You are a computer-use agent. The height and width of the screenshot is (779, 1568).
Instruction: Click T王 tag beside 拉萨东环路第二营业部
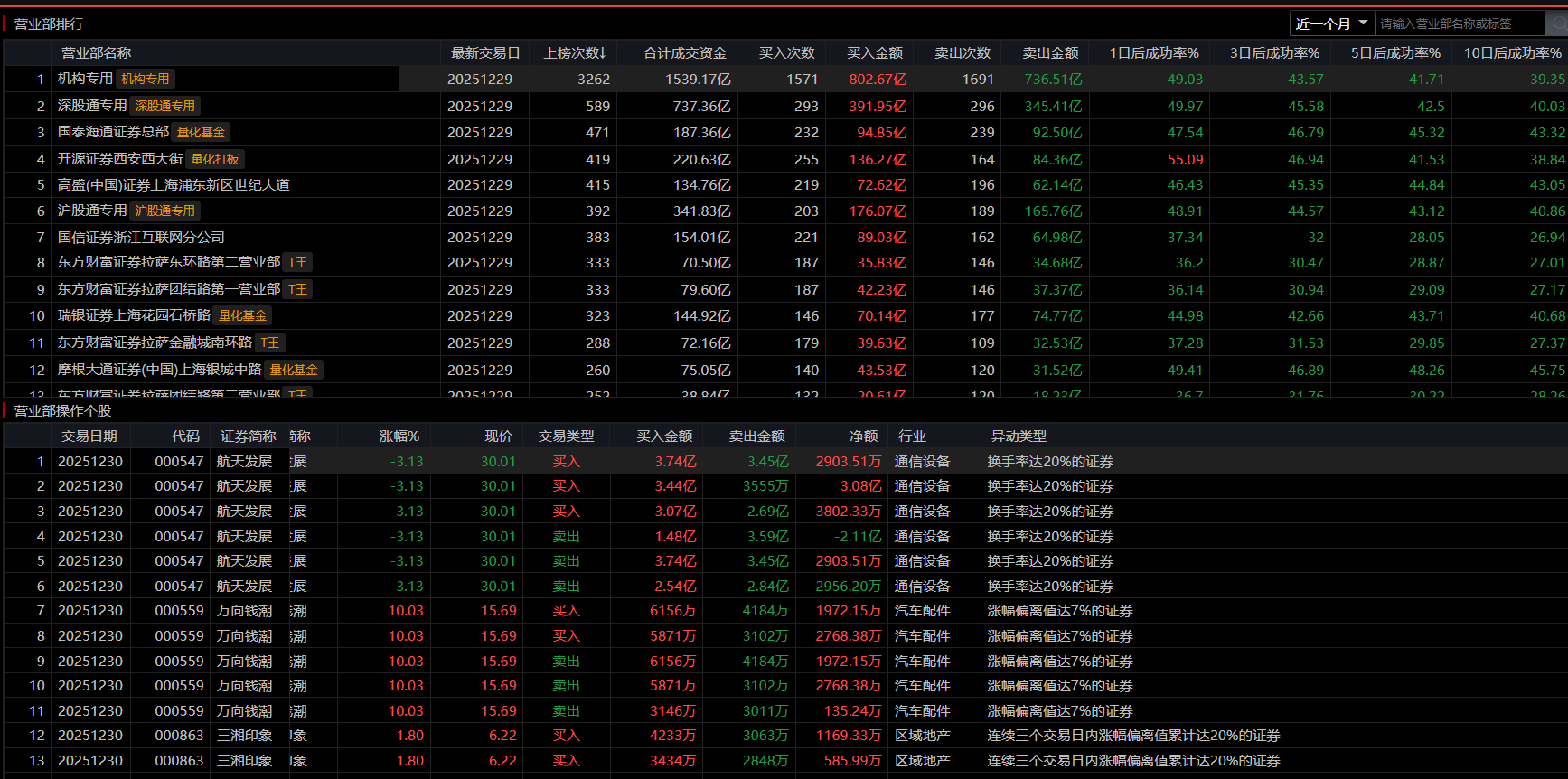coord(298,263)
